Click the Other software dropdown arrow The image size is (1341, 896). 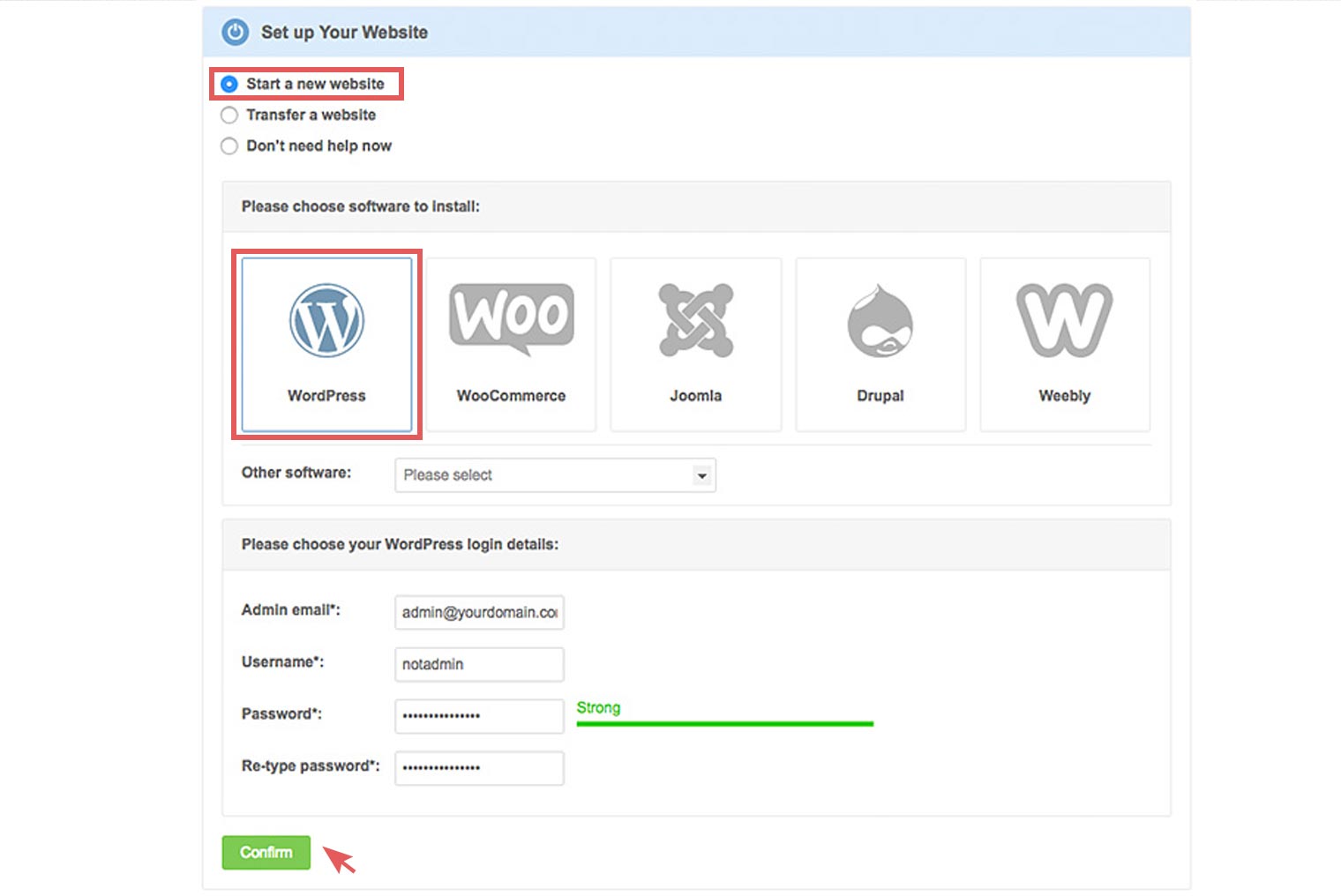[701, 475]
